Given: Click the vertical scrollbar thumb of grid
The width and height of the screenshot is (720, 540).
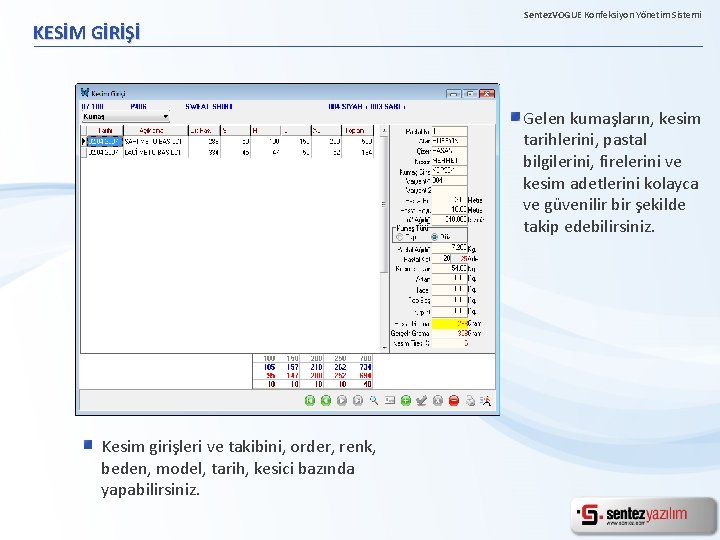Looking at the screenshot, I should [x=384, y=204].
